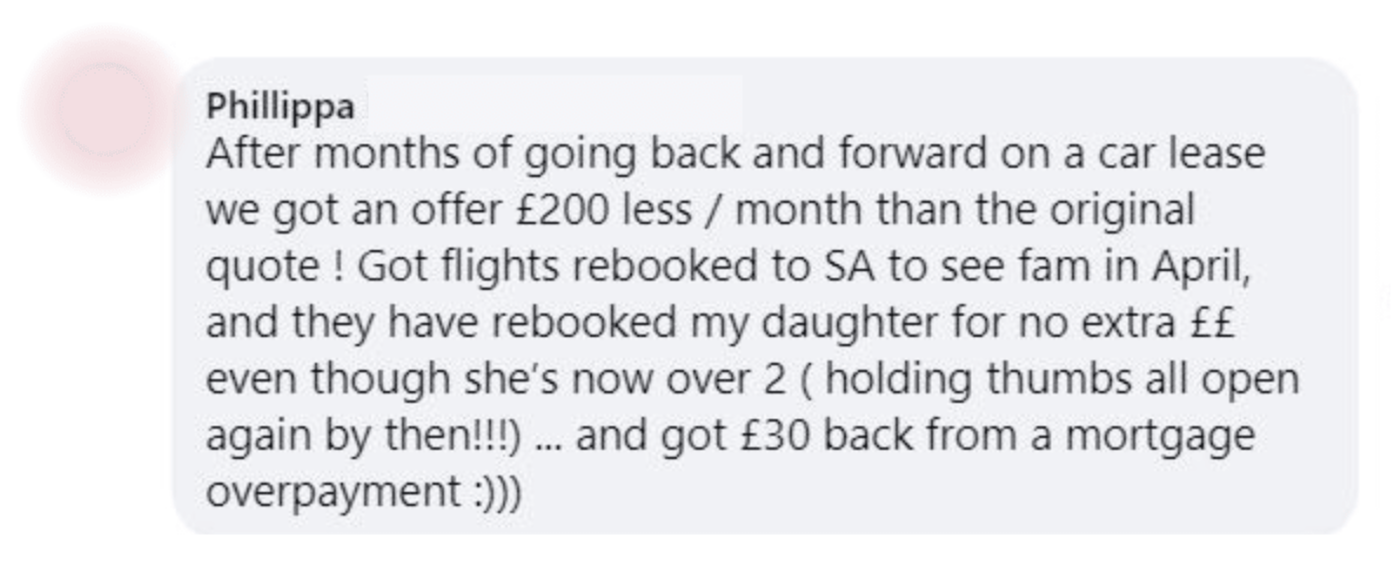
Task: Open the commenter's blurred profile picture
Action: click(104, 109)
